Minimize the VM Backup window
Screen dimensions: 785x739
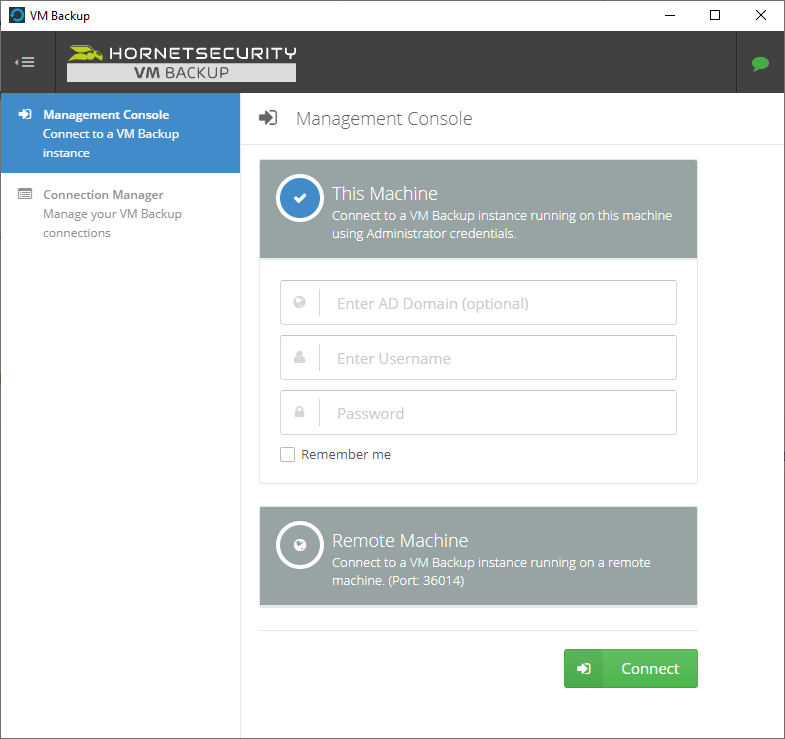670,16
